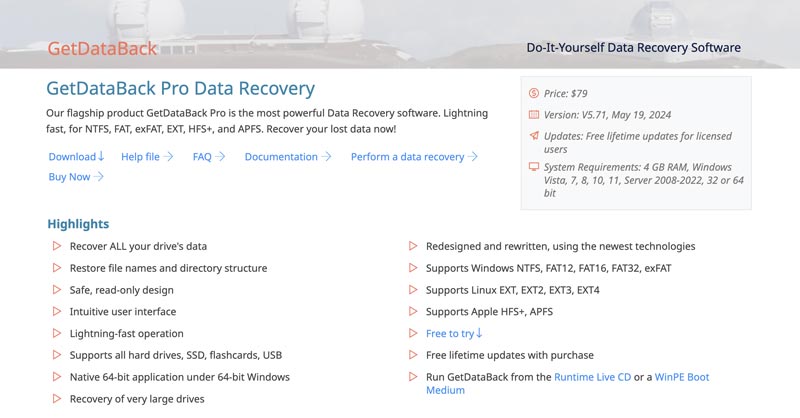The height and width of the screenshot is (418, 800).
Task: Click the Buy Now link
Action: point(76,177)
